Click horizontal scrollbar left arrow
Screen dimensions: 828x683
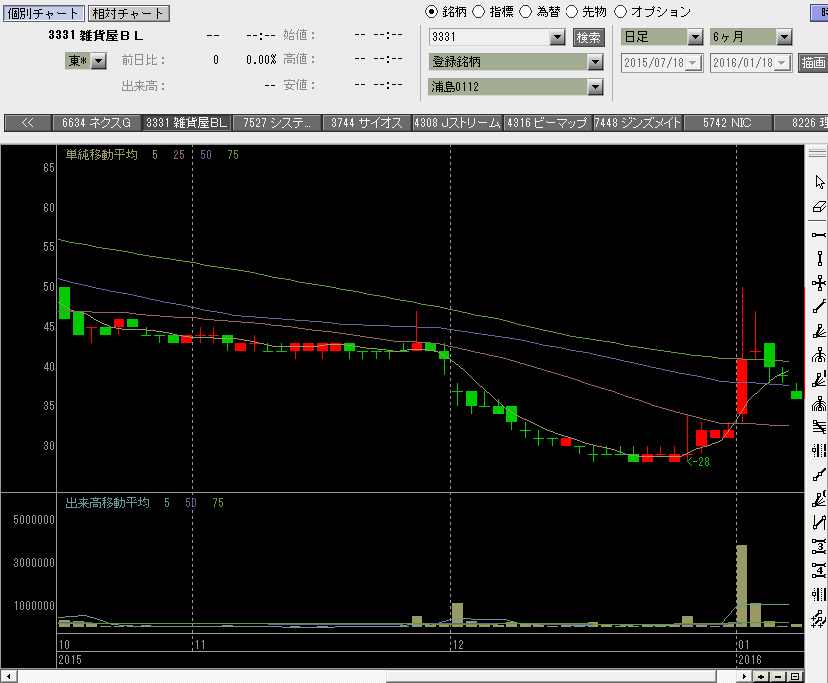coord(8,676)
